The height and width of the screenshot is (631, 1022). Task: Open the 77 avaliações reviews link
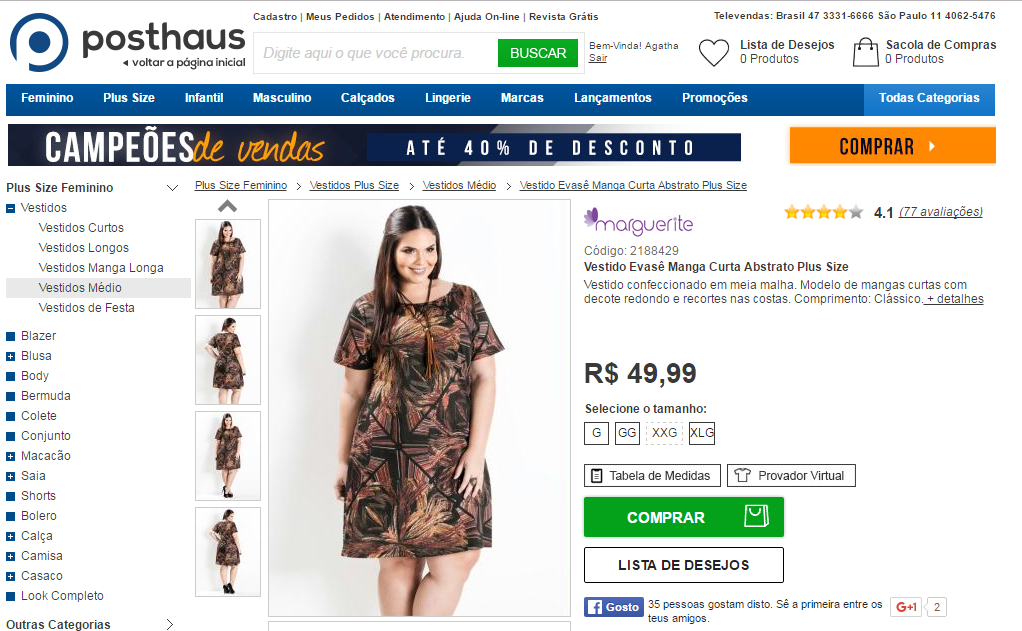(941, 212)
